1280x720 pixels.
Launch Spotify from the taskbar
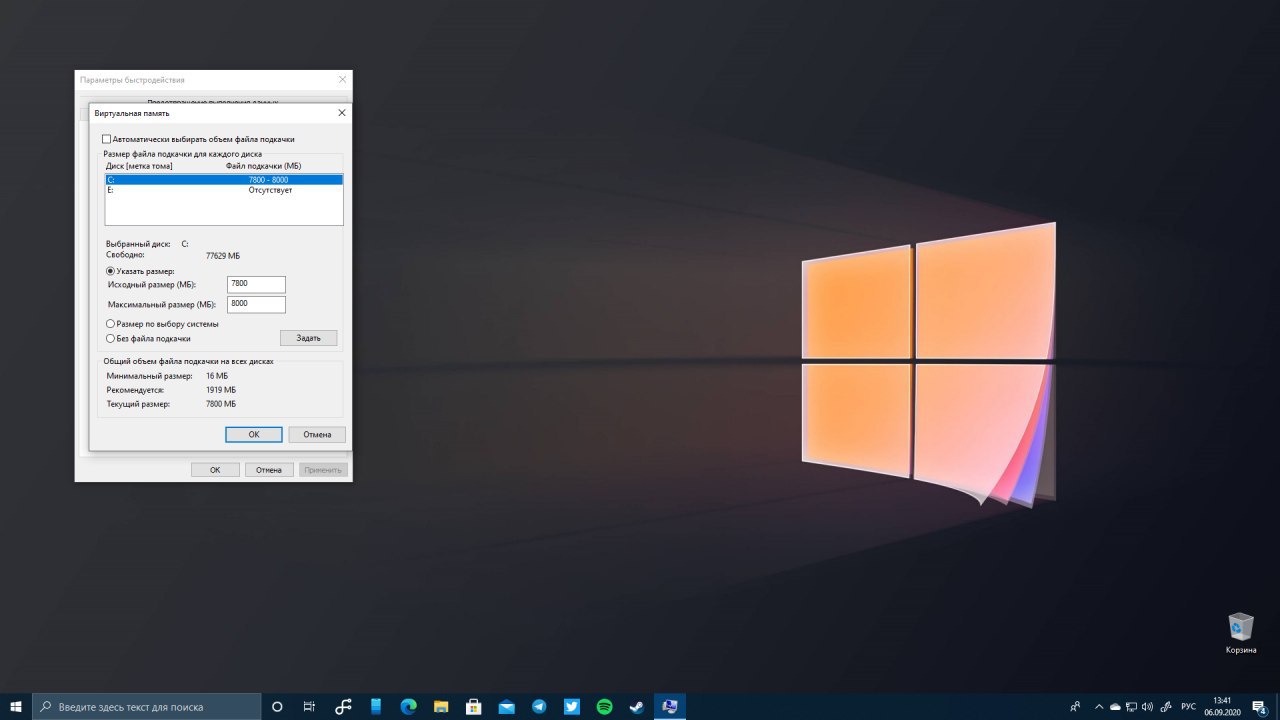(604, 706)
